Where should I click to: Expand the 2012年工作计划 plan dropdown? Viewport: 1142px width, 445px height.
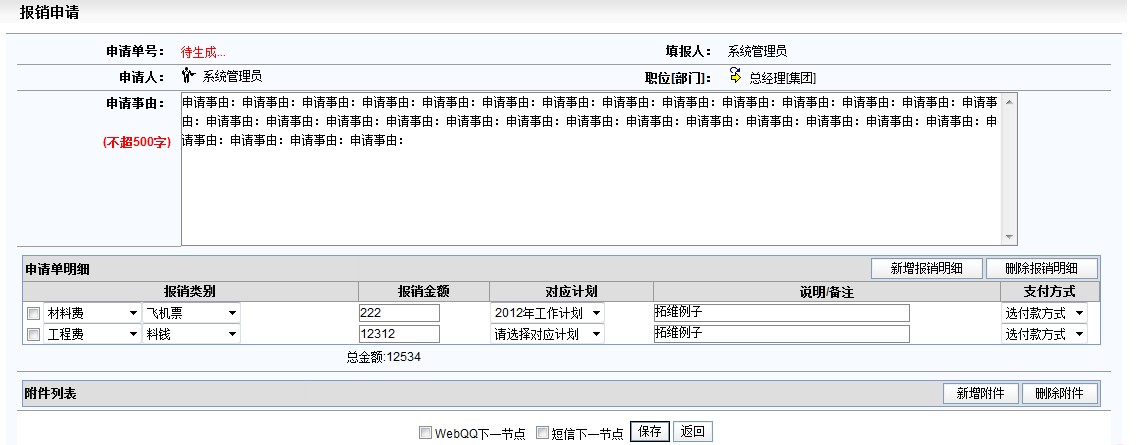tap(547, 313)
